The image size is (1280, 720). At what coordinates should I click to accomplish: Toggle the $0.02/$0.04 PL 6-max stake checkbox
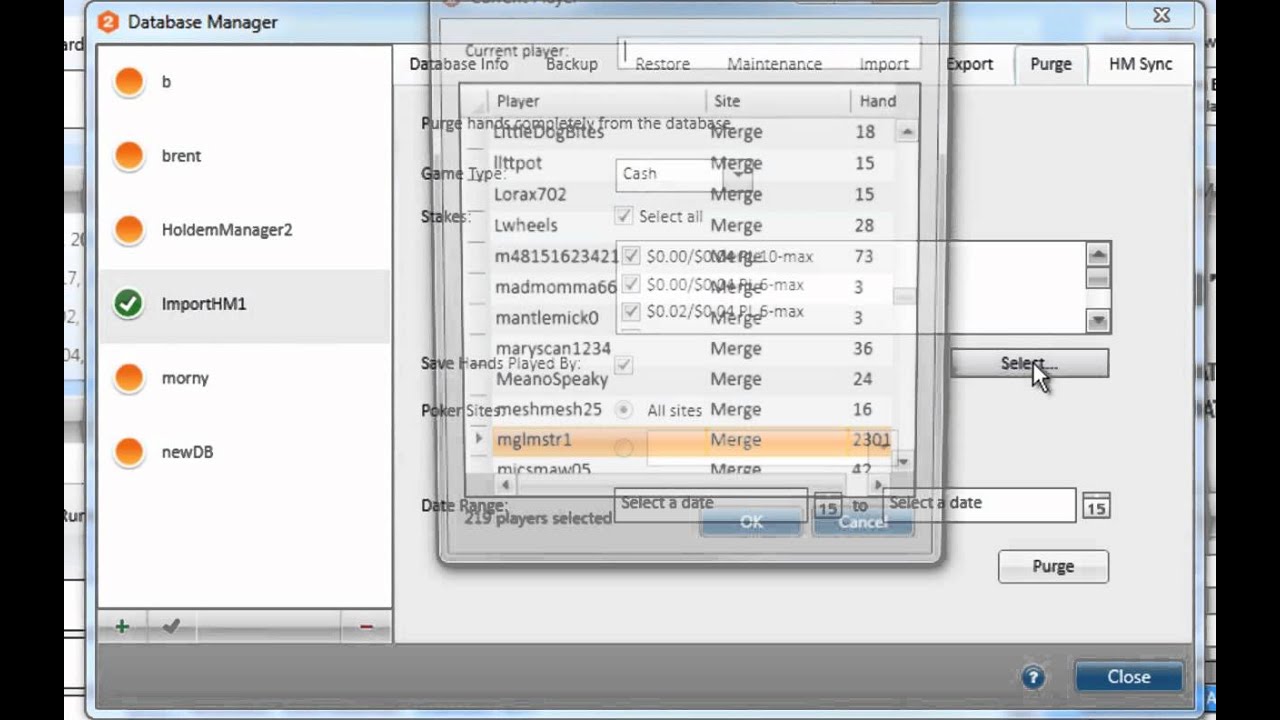(631, 312)
